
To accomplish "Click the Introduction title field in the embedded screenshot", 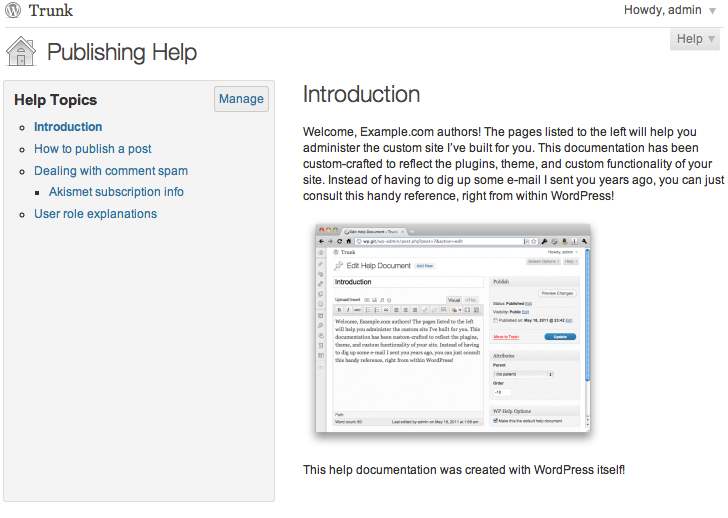I will (407, 283).
